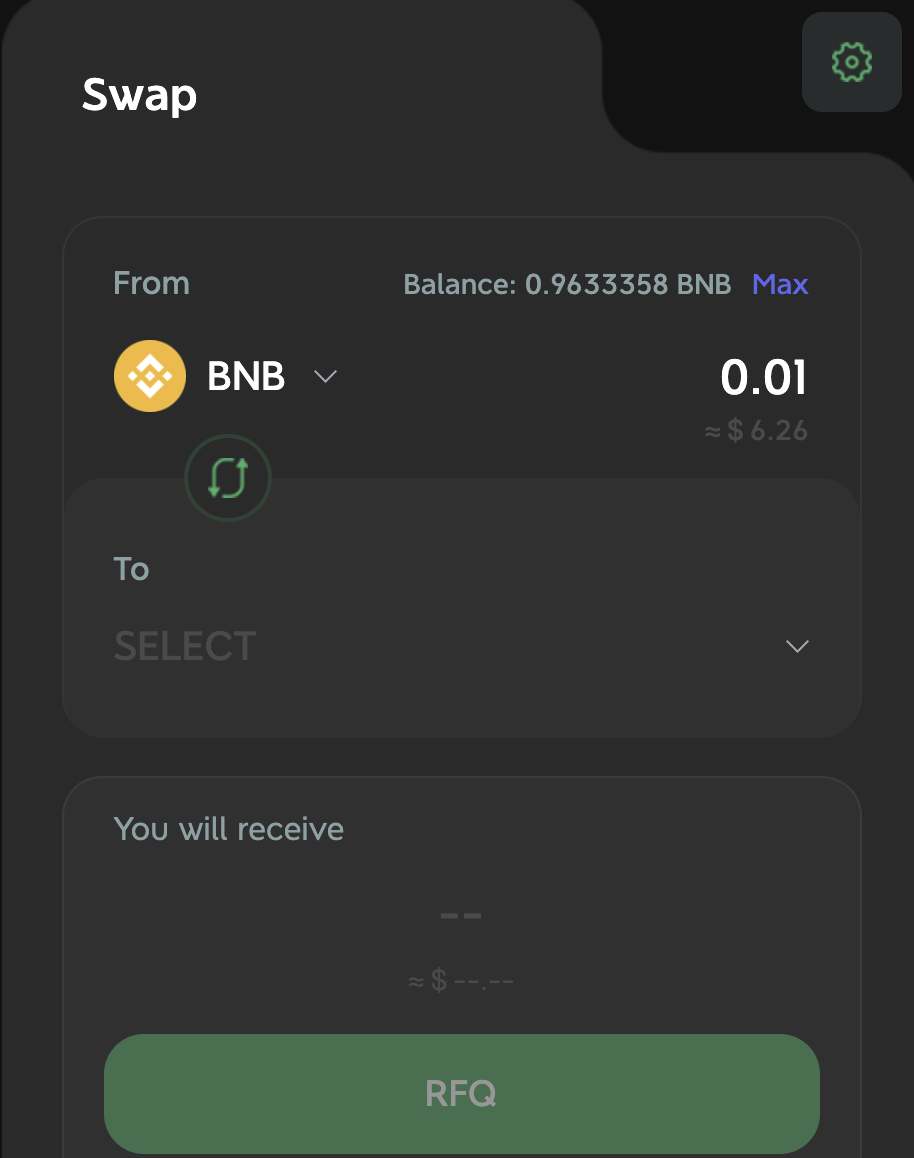Click the SELECT token placeholder
Viewport: 914px width, 1158px height.
click(185, 646)
